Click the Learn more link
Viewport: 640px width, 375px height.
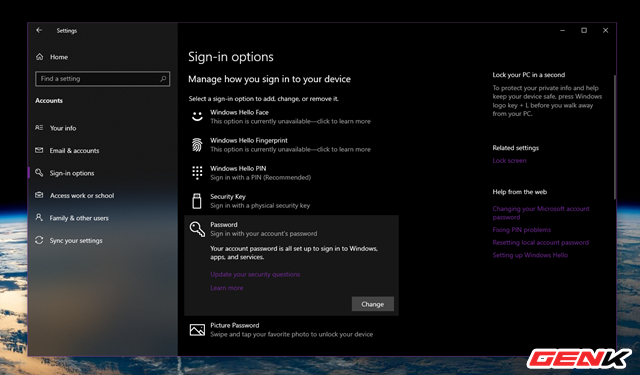click(x=227, y=288)
